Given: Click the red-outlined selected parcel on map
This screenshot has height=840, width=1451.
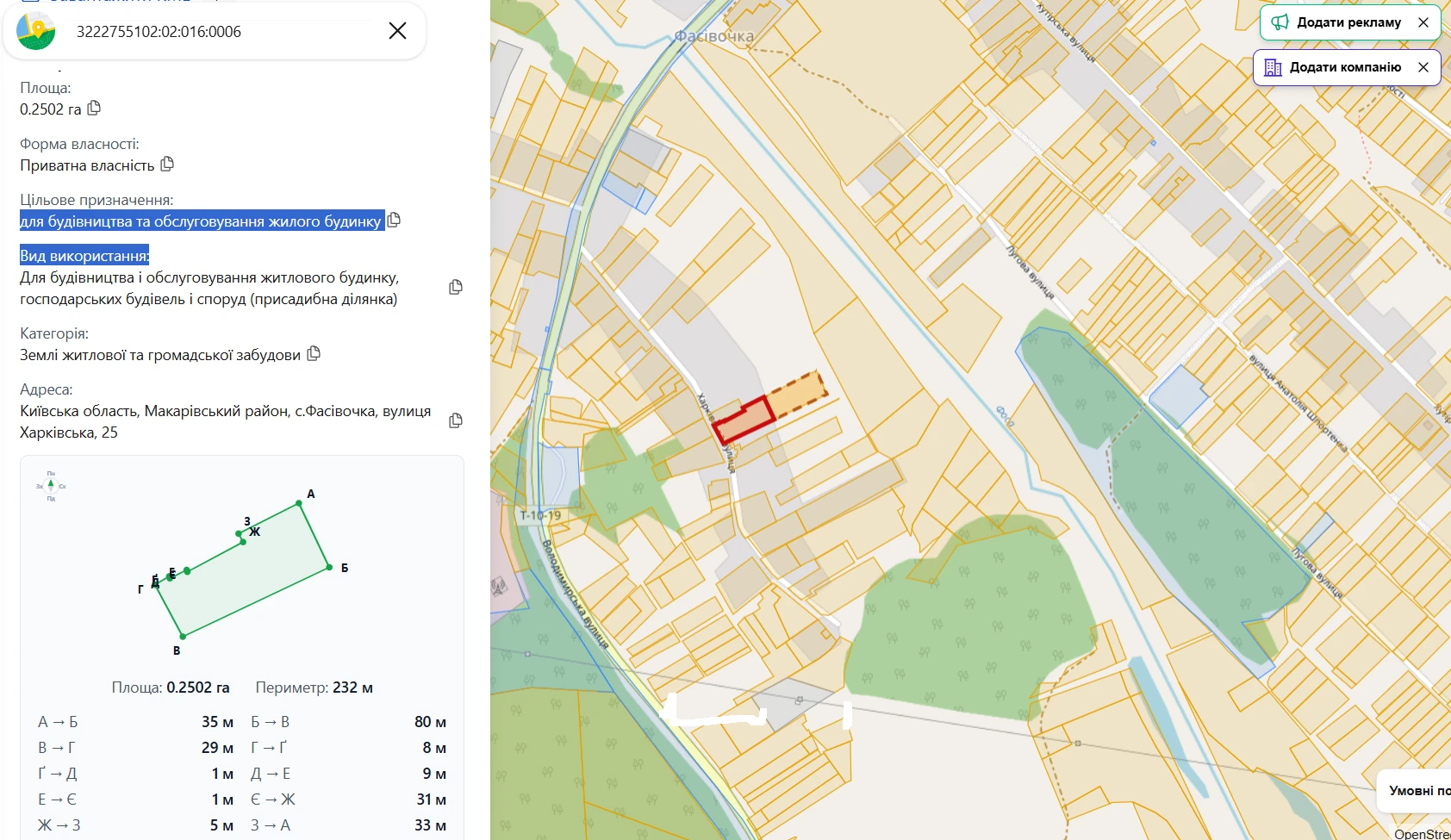Looking at the screenshot, I should (744, 420).
